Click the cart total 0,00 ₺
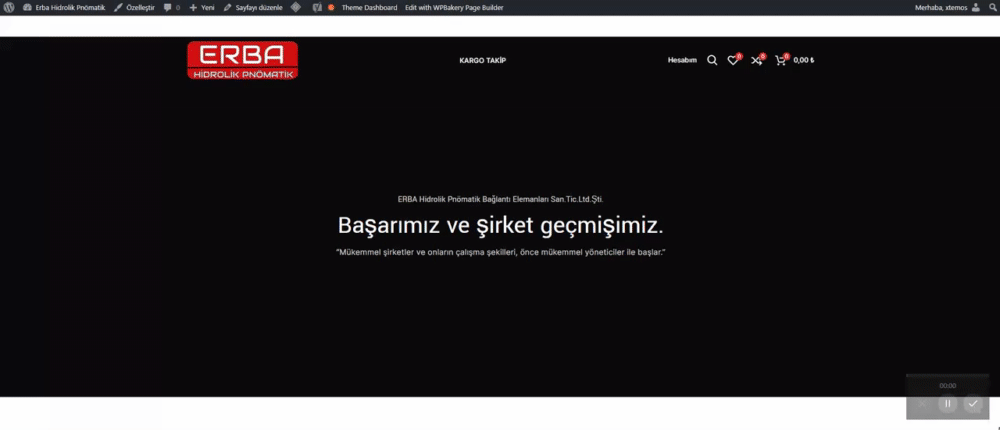This screenshot has width=1000, height=430. (804, 61)
